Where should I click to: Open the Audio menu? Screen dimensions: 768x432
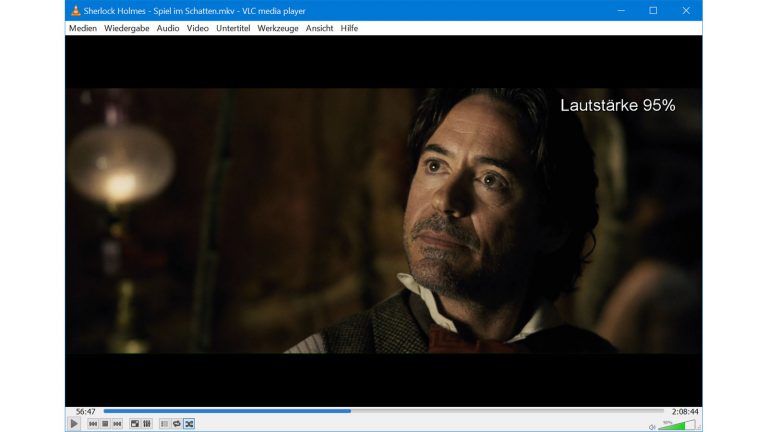(168, 28)
